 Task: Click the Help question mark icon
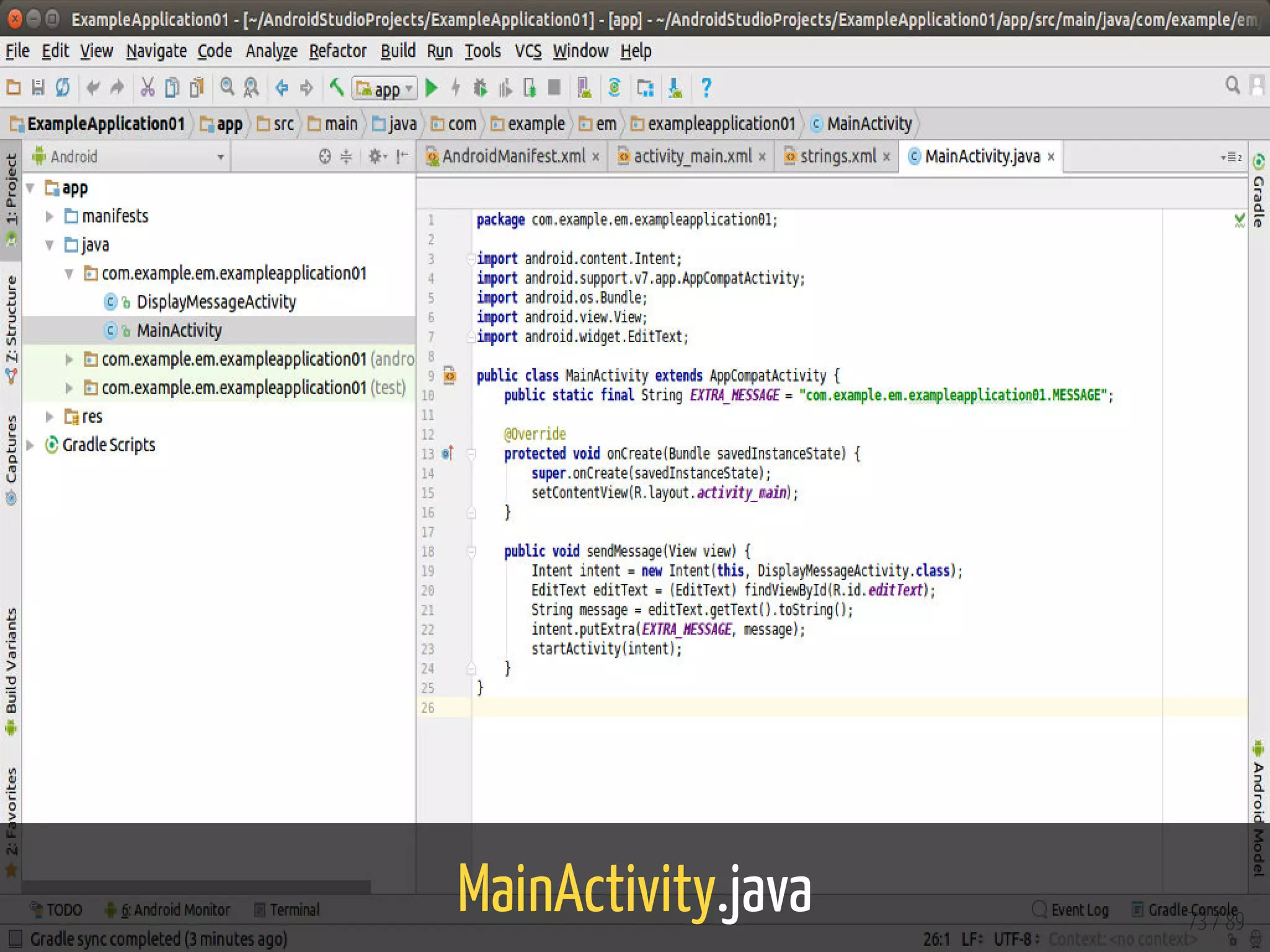706,87
